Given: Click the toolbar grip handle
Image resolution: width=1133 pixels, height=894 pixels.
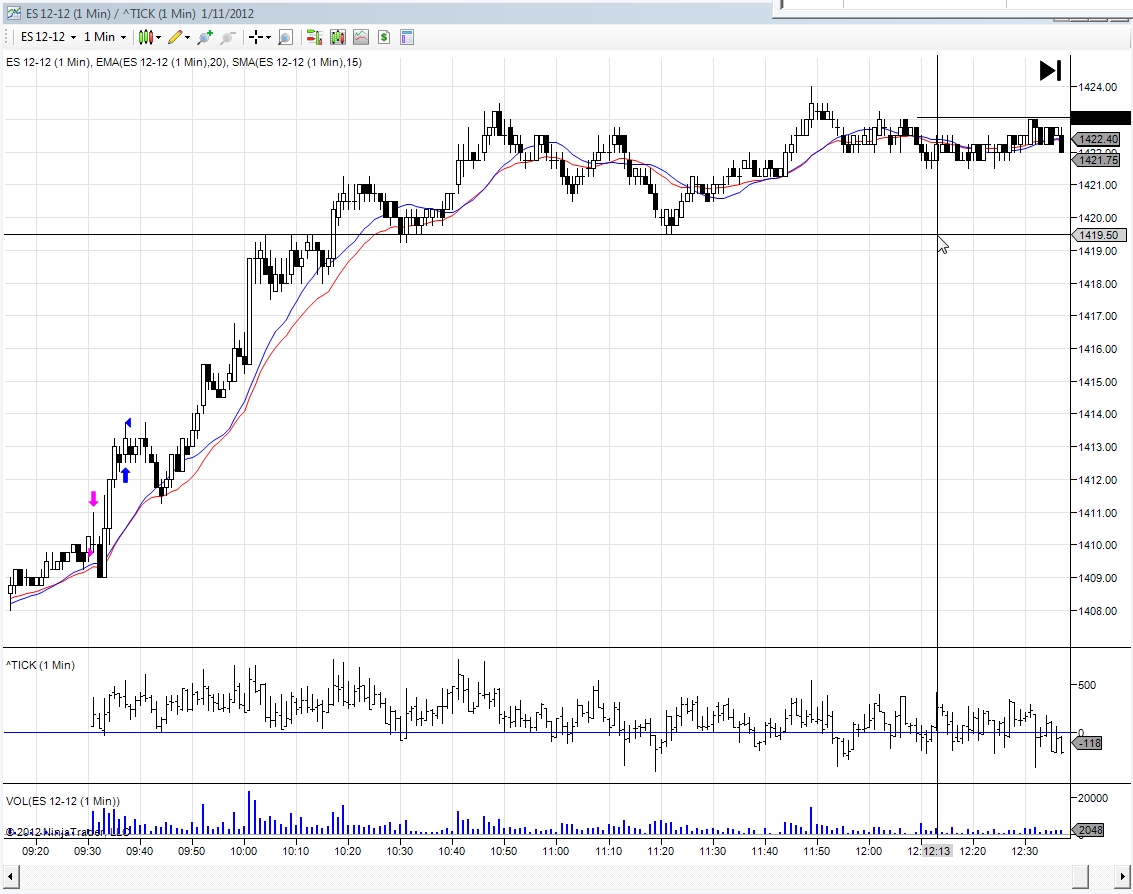Looking at the screenshot, I should point(7,37).
